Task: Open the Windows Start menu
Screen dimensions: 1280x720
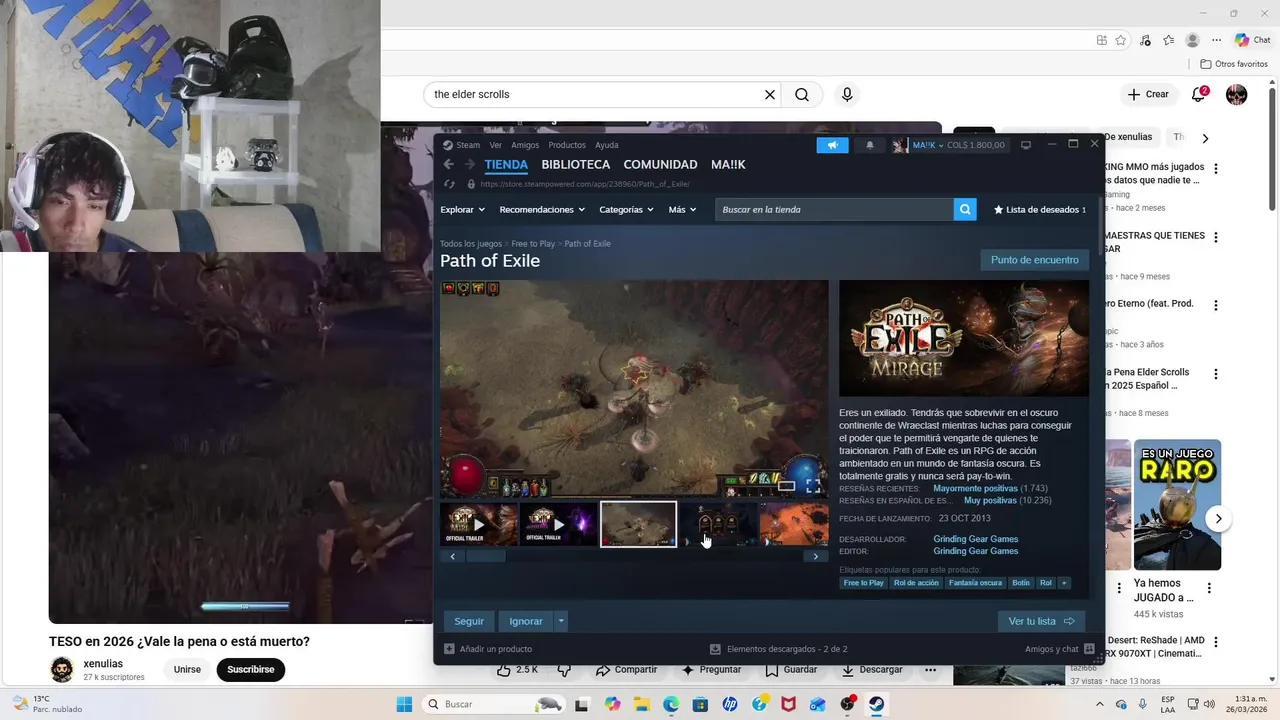Action: pos(403,704)
